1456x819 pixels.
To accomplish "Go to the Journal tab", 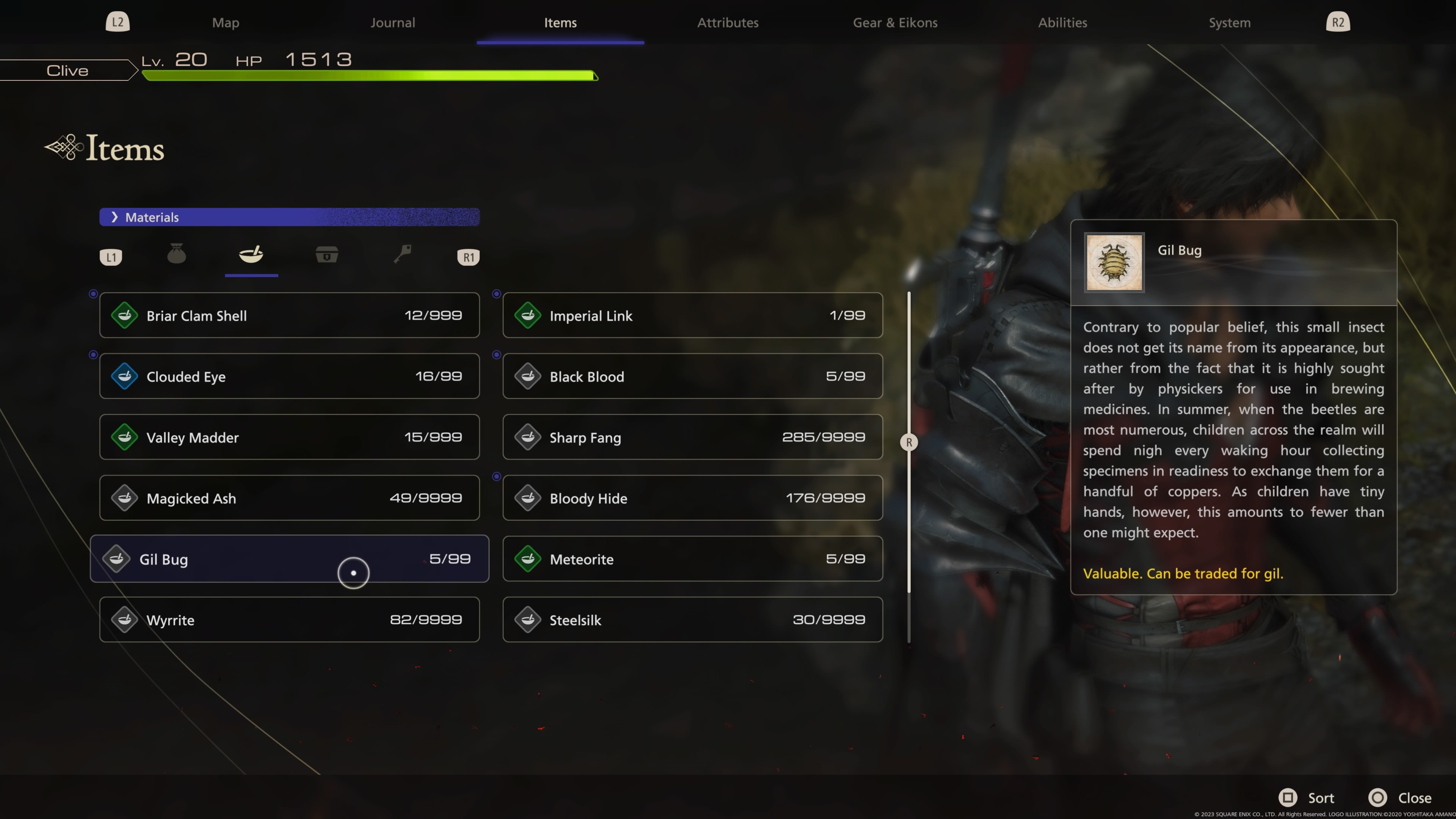I will point(393,23).
